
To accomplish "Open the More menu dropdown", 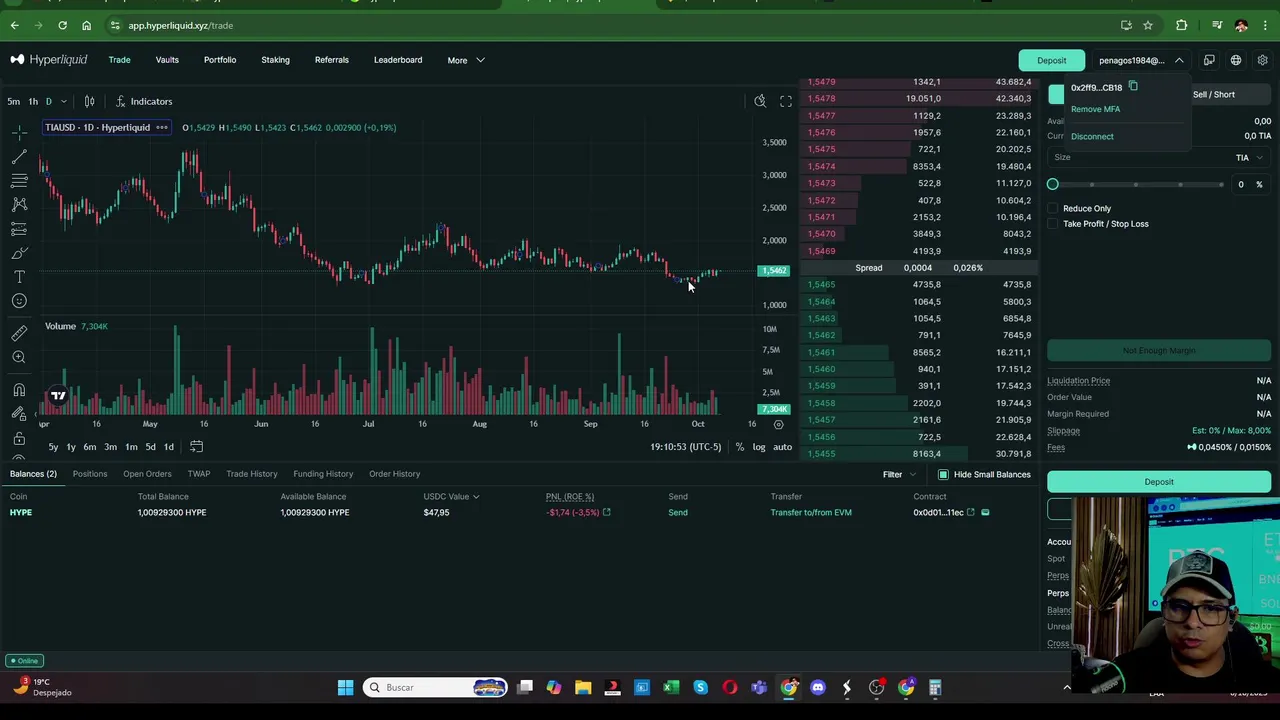I will (x=466, y=60).
